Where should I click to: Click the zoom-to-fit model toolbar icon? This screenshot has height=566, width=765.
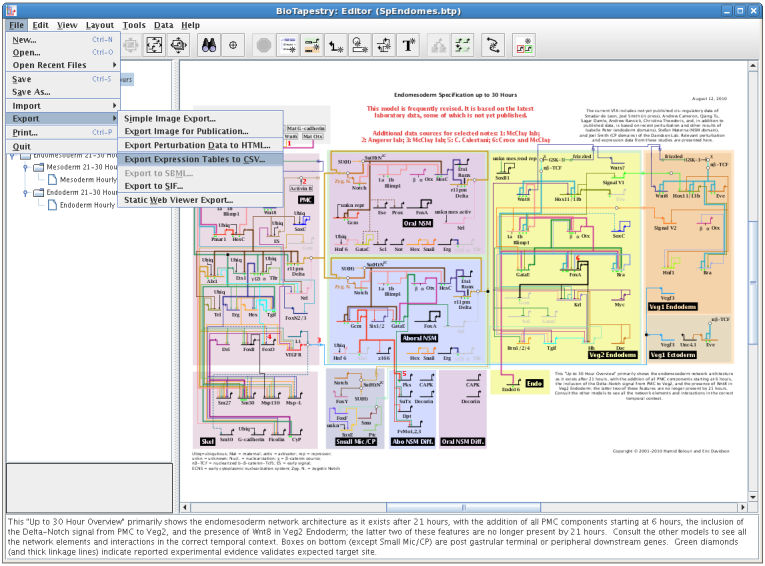[155, 44]
